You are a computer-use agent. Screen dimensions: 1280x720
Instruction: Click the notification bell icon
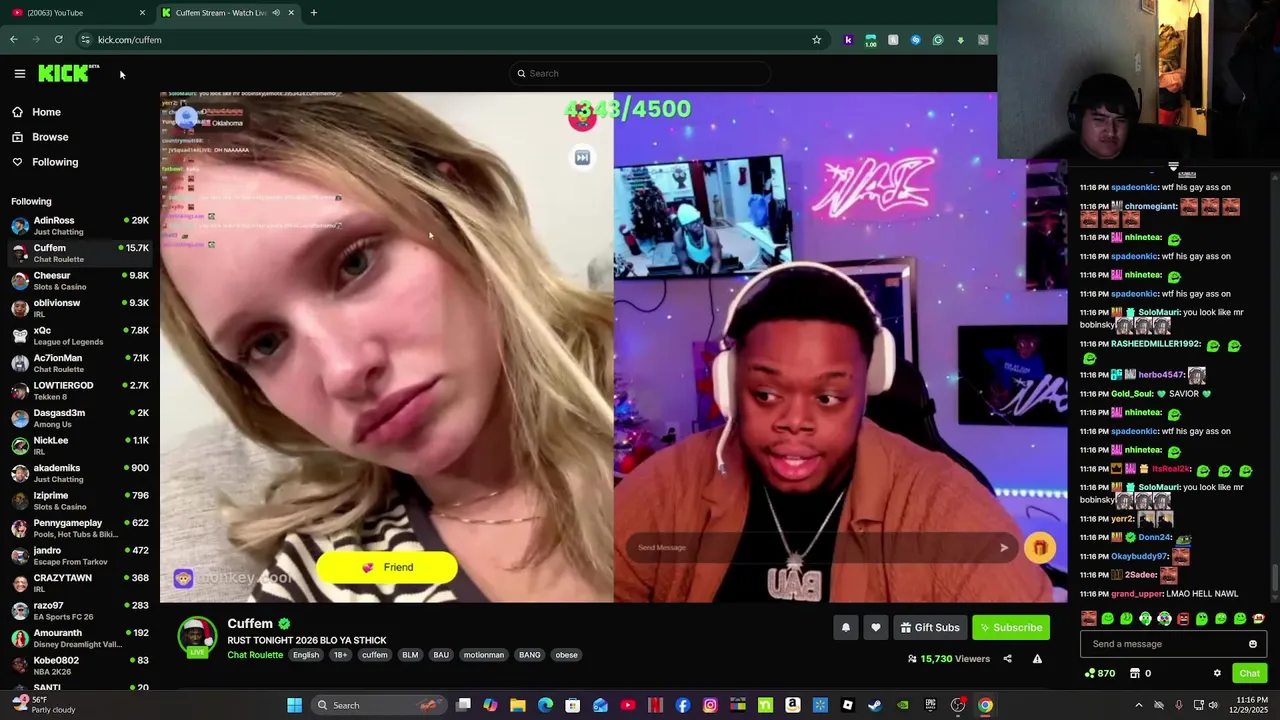pos(845,627)
